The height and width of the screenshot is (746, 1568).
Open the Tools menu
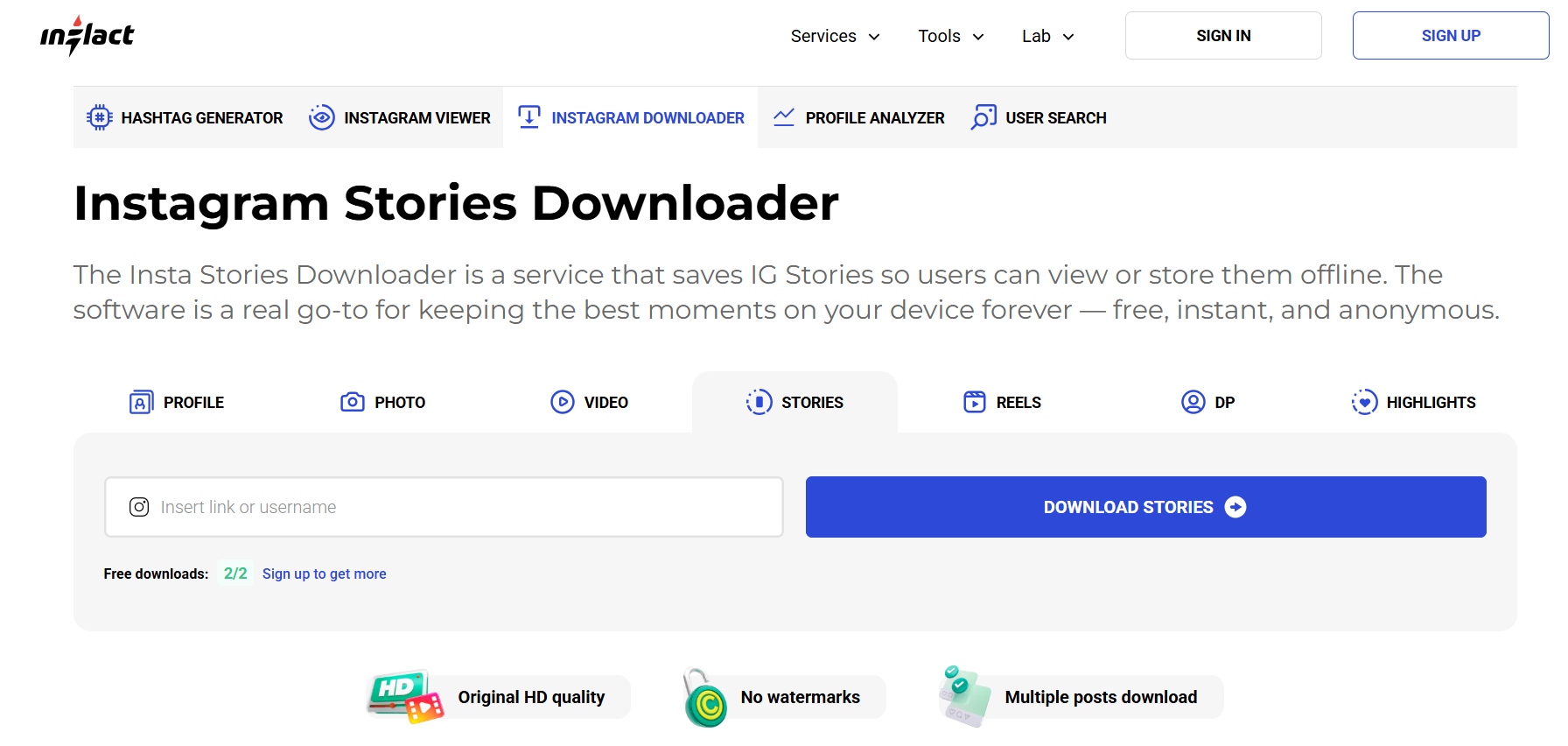tap(951, 36)
